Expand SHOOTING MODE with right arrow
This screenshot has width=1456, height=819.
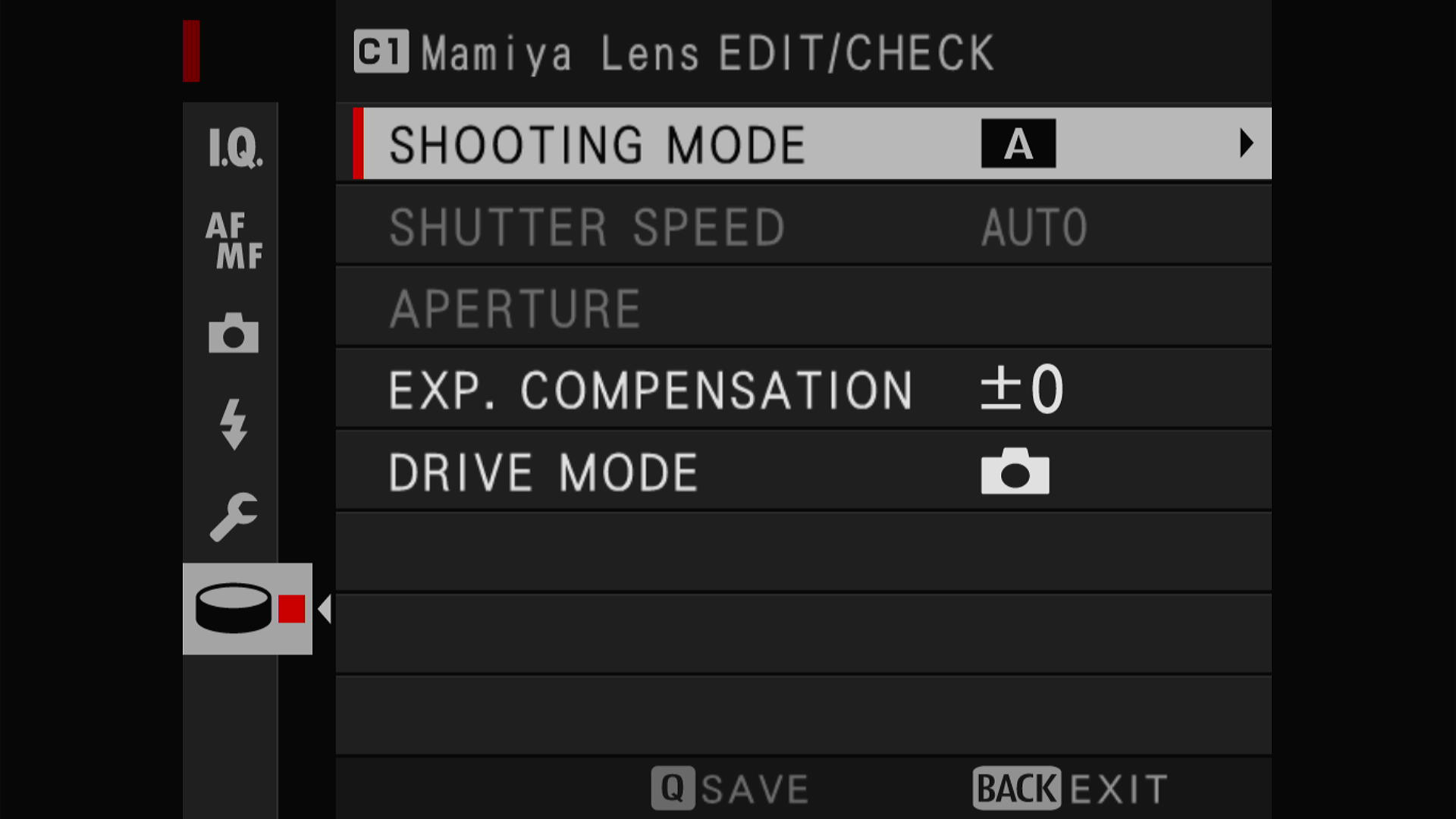[1246, 143]
